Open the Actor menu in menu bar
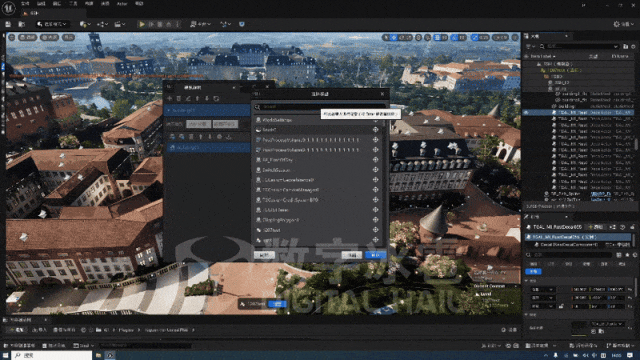640x360 pixels. (x=122, y=4)
